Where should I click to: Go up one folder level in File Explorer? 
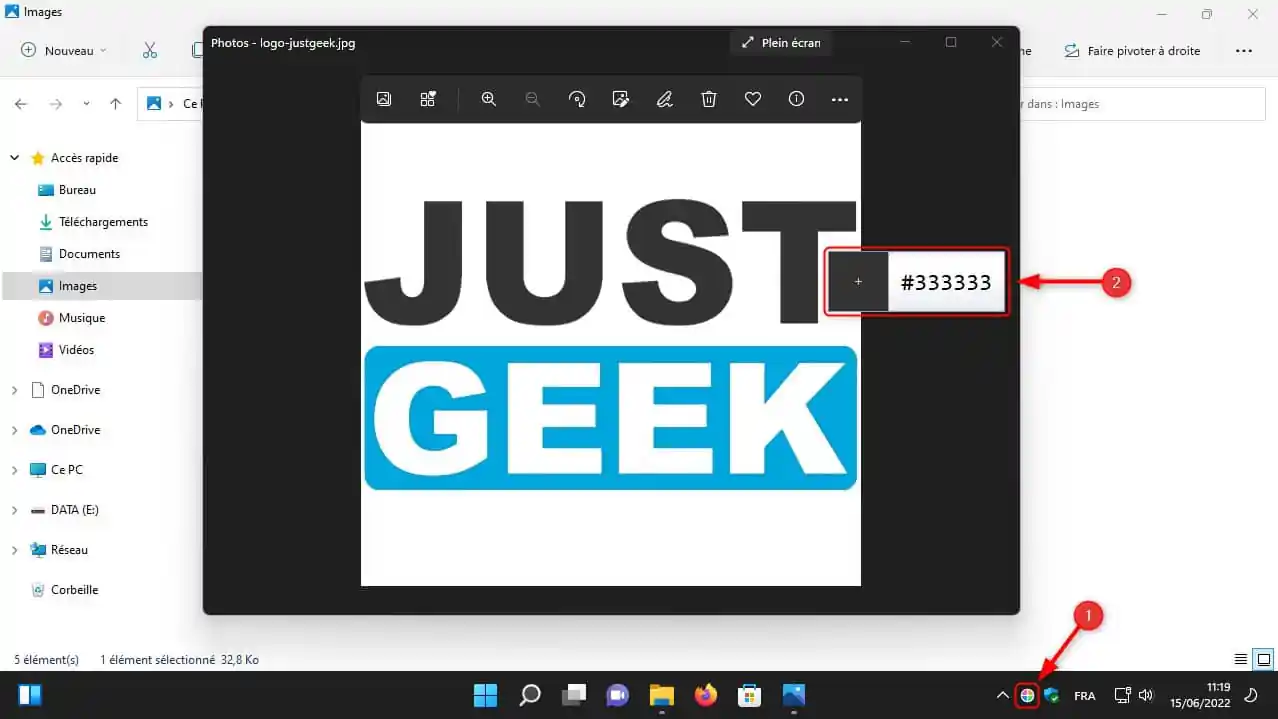tap(116, 103)
